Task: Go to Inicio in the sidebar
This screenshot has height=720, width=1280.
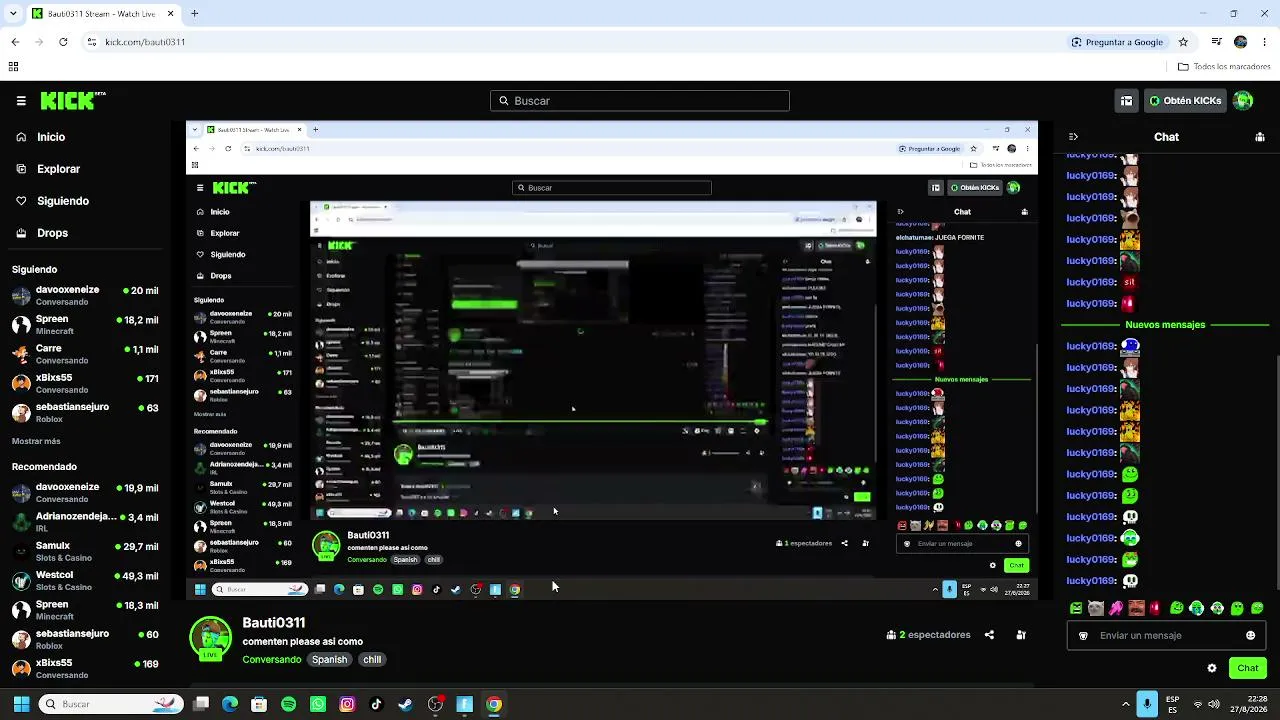Action: (x=50, y=137)
